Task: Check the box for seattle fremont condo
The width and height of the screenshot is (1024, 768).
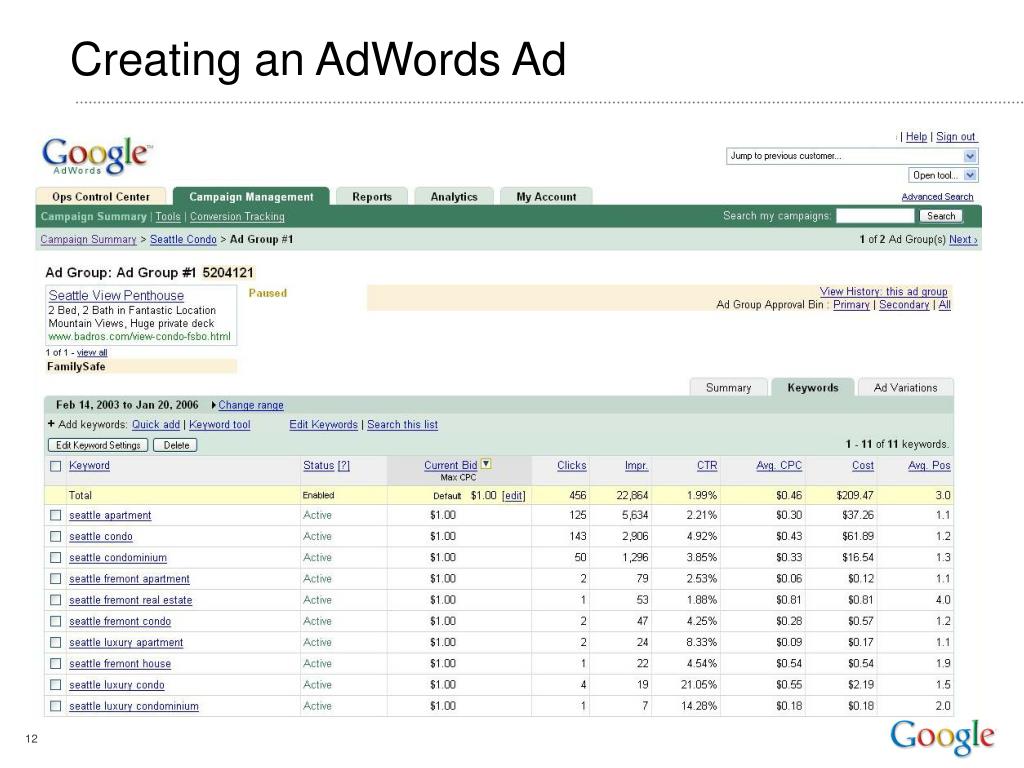Action: 56,621
